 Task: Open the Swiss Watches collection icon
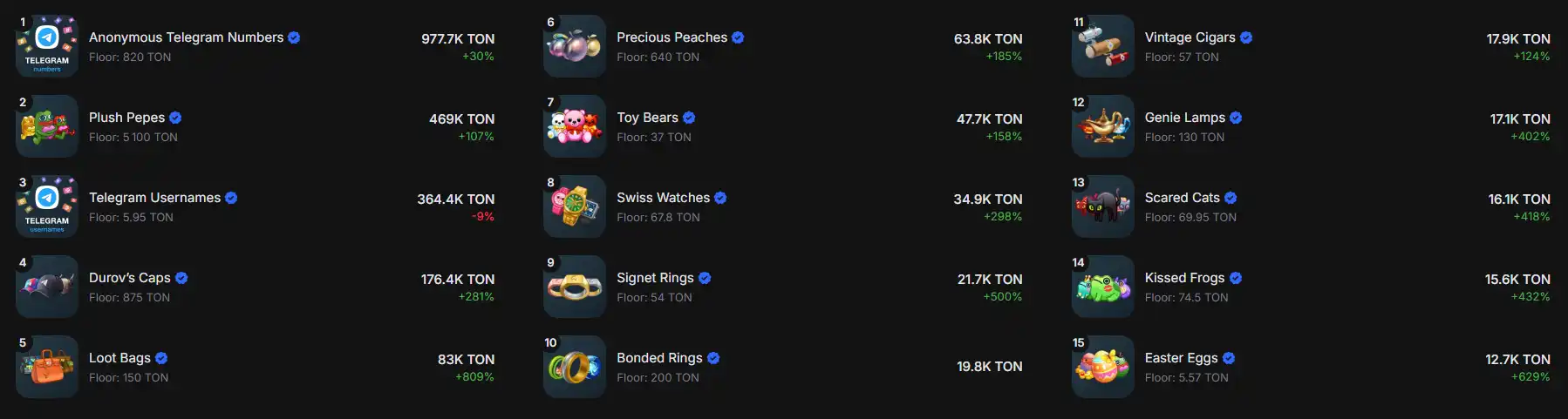[x=575, y=206]
